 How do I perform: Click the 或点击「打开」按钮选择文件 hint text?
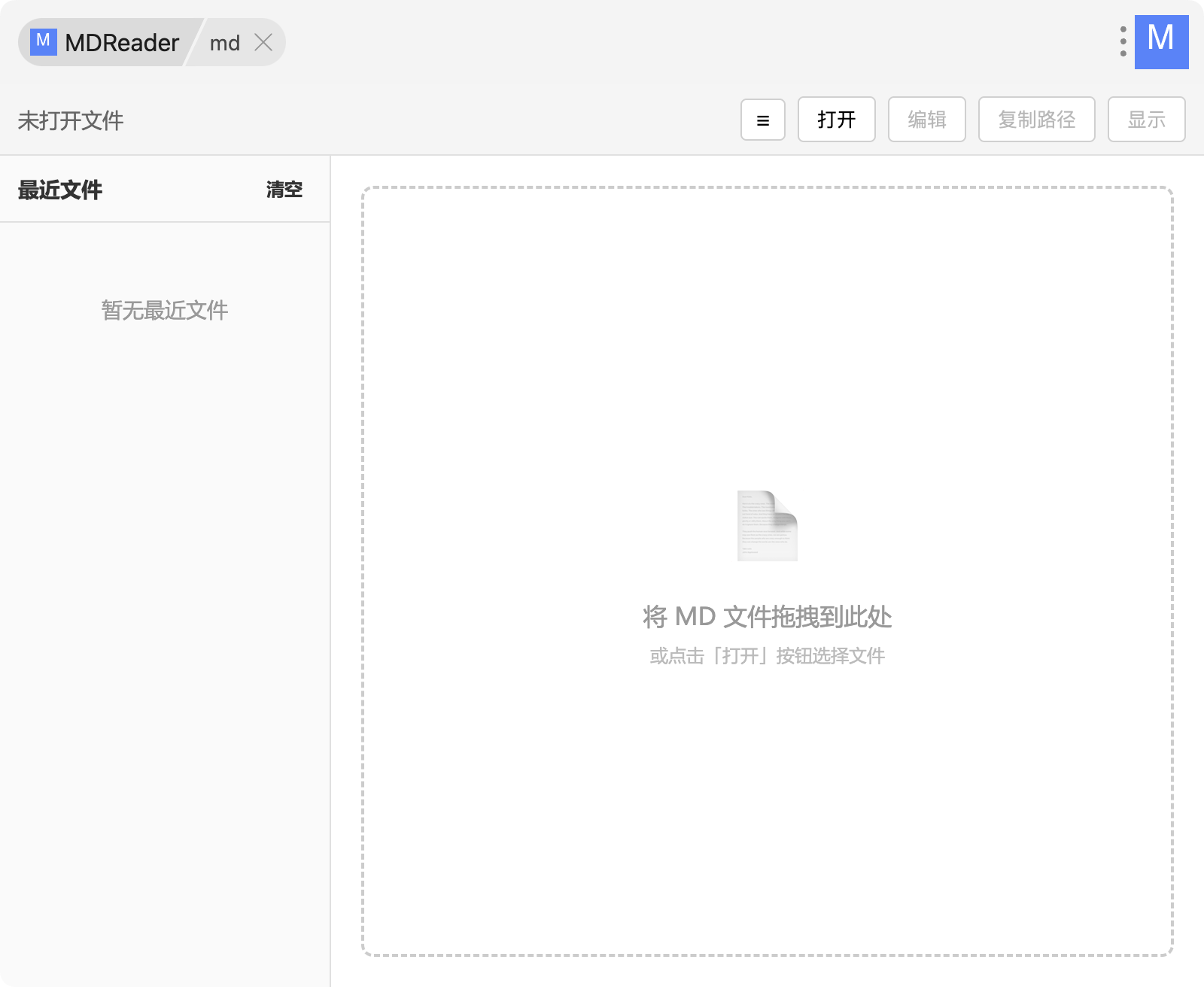click(768, 656)
